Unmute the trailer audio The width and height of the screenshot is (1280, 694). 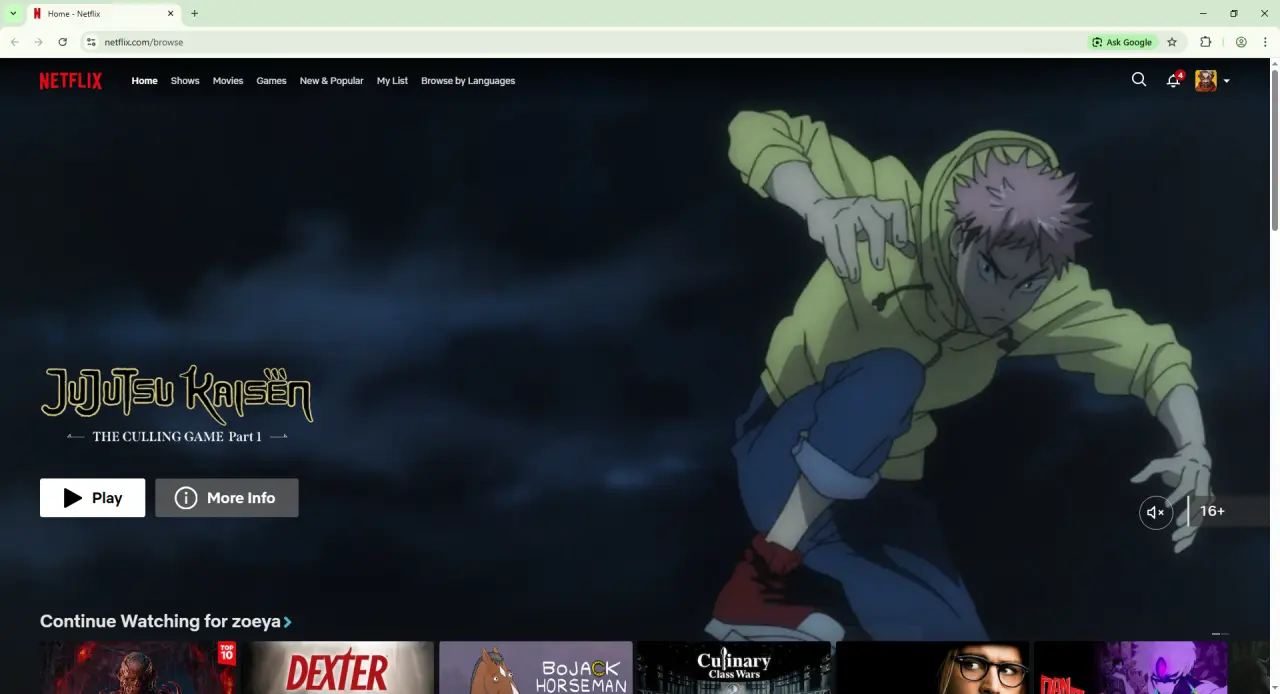tap(1156, 512)
